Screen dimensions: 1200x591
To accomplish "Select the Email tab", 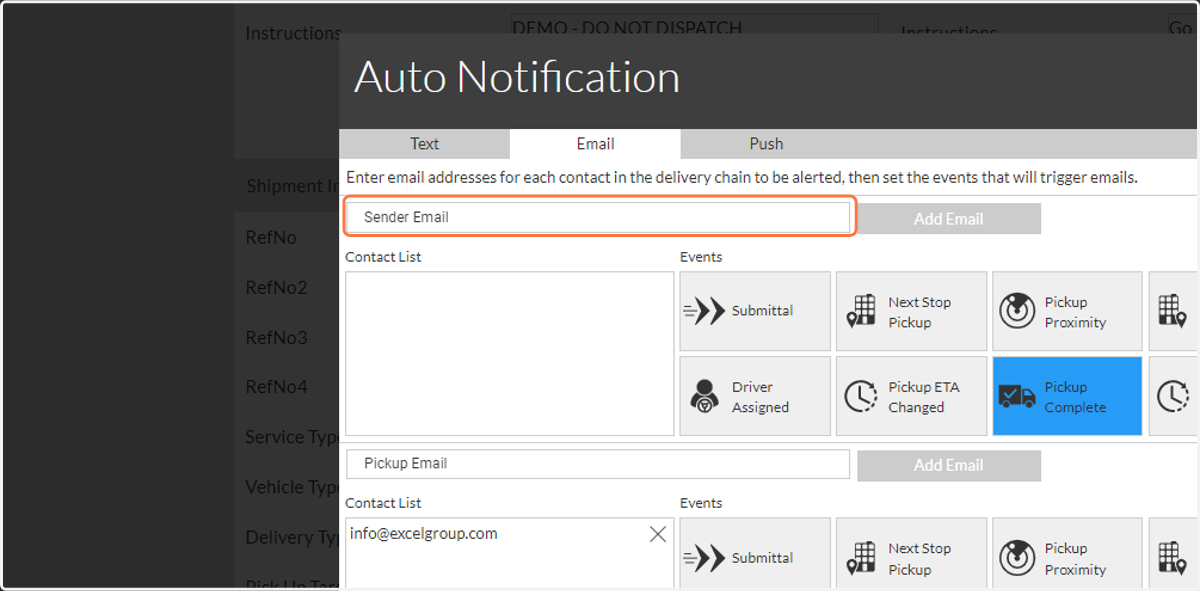I will click(x=595, y=144).
